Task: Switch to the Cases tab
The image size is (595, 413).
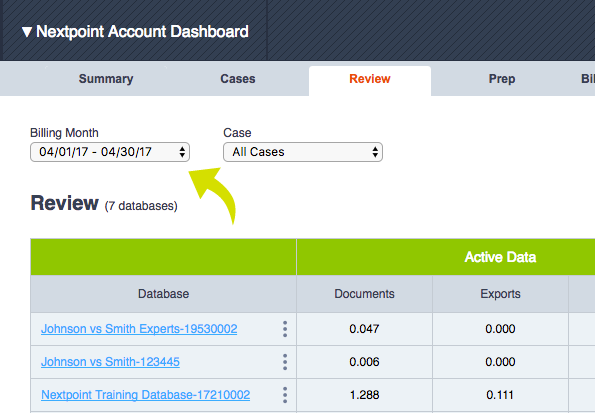Action: coord(238,79)
